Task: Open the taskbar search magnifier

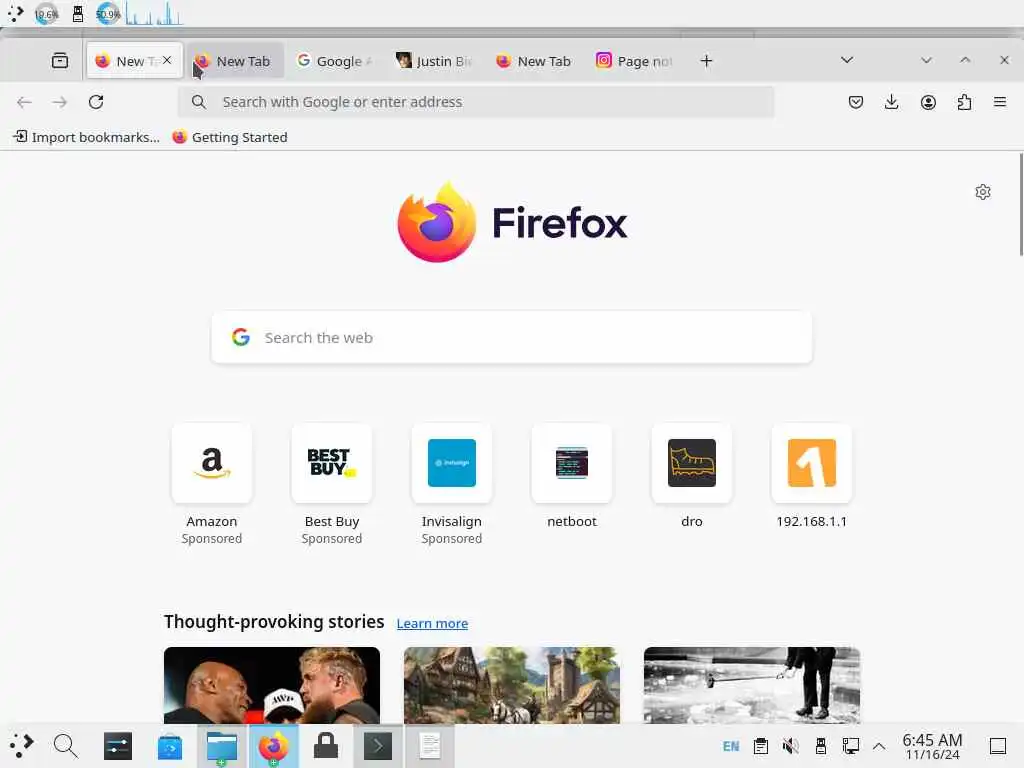Action: pyautogui.click(x=65, y=745)
